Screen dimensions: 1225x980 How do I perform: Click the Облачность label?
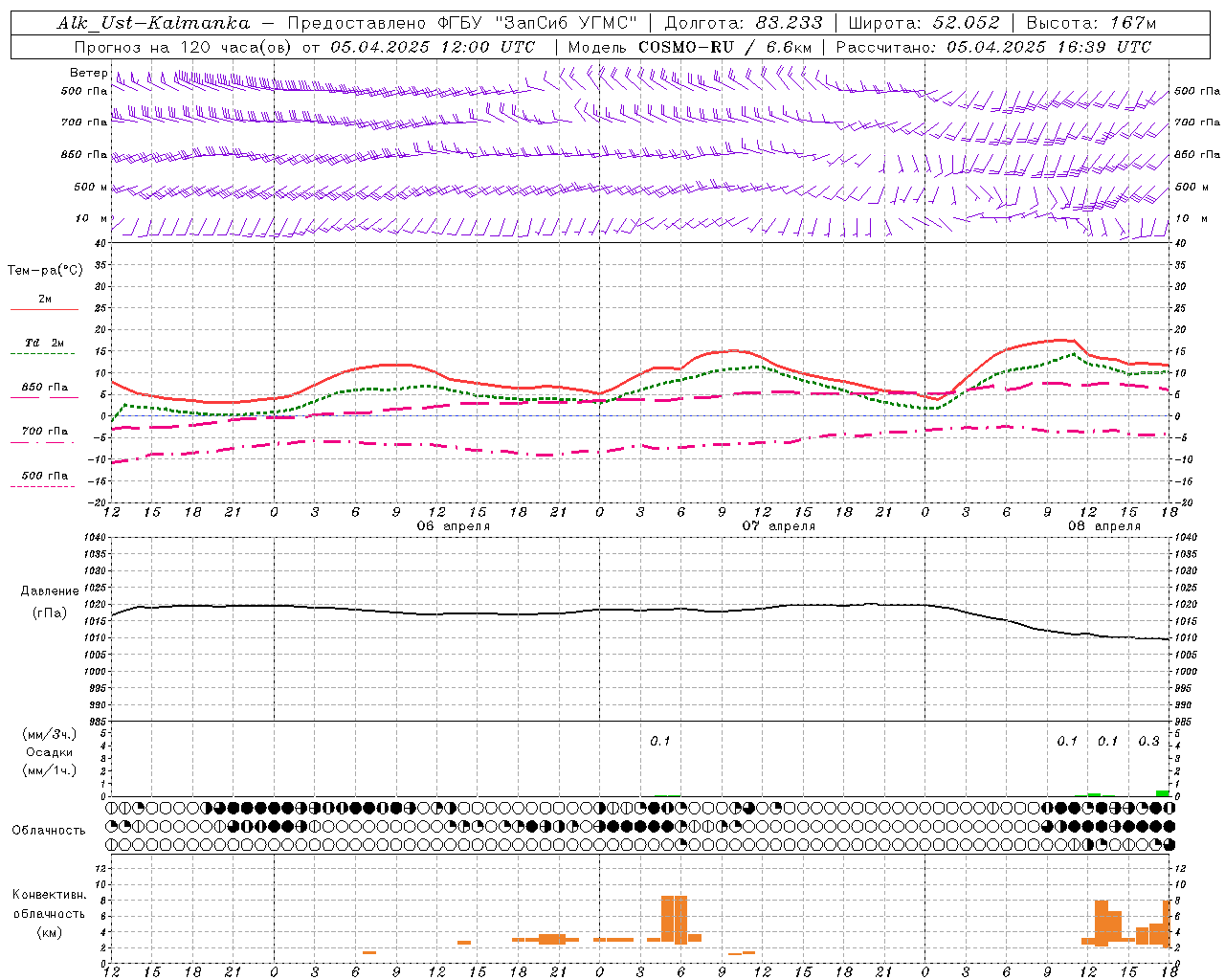(x=49, y=831)
